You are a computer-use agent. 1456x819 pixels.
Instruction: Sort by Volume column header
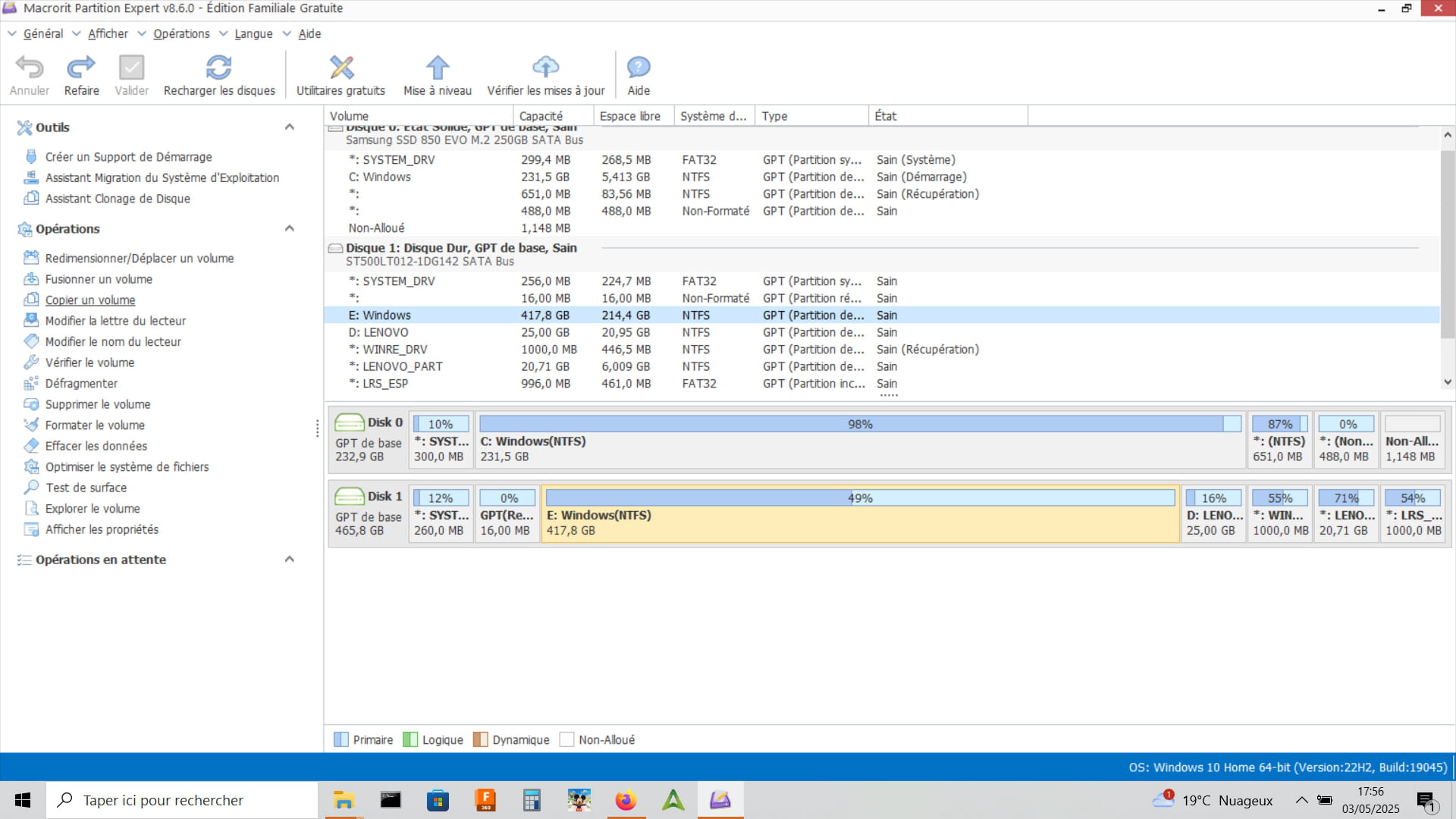[x=419, y=116]
